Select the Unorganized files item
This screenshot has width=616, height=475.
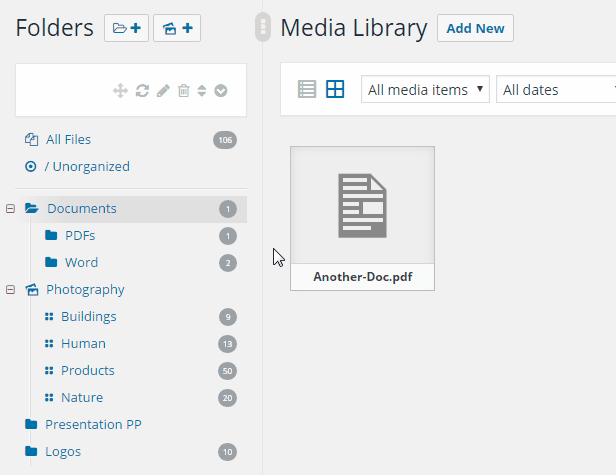[x=87, y=167]
